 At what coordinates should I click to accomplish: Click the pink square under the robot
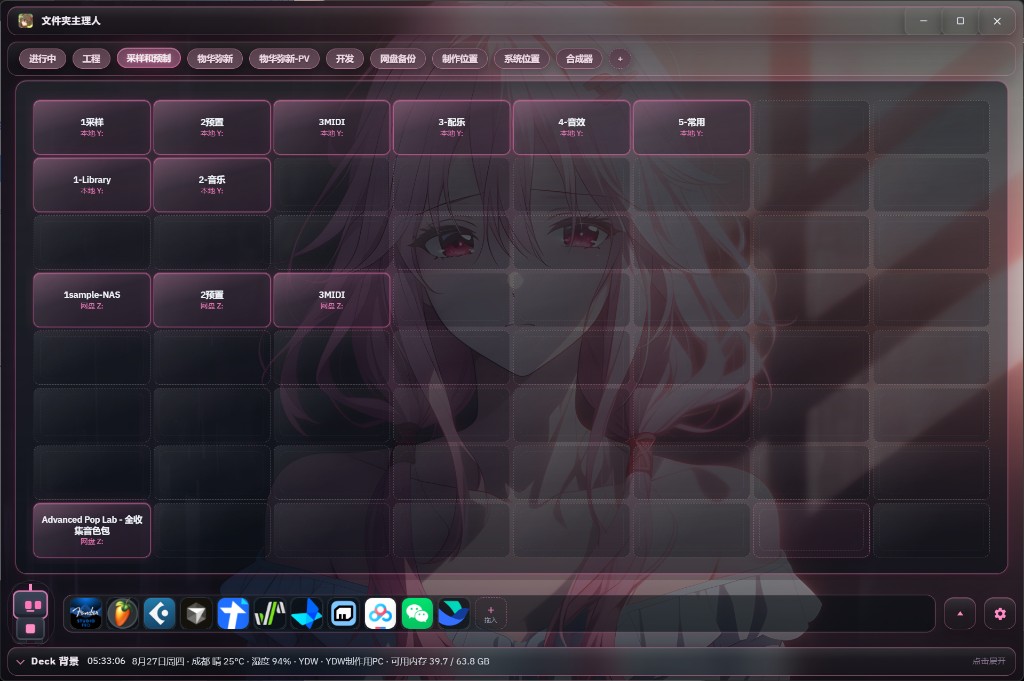coord(30,629)
